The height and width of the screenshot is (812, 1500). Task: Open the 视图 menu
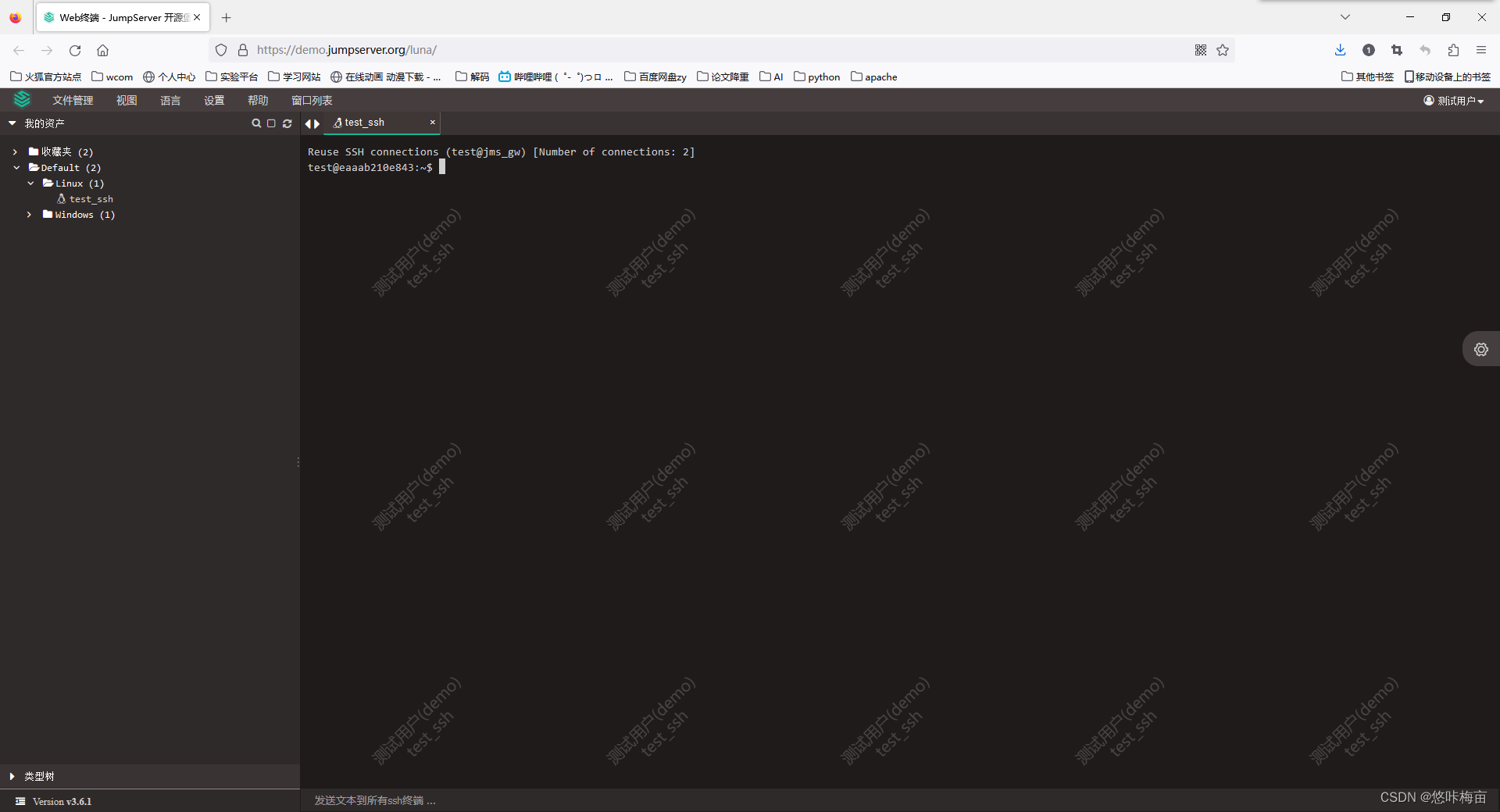tap(127, 101)
